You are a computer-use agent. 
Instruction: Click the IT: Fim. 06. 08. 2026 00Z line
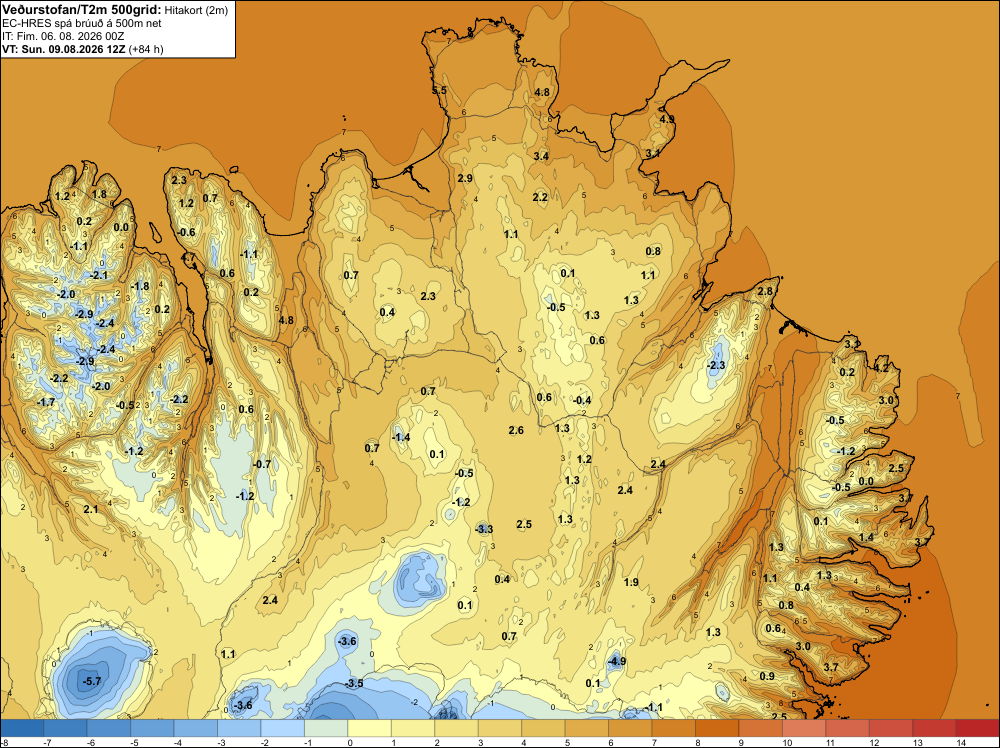click(63, 36)
